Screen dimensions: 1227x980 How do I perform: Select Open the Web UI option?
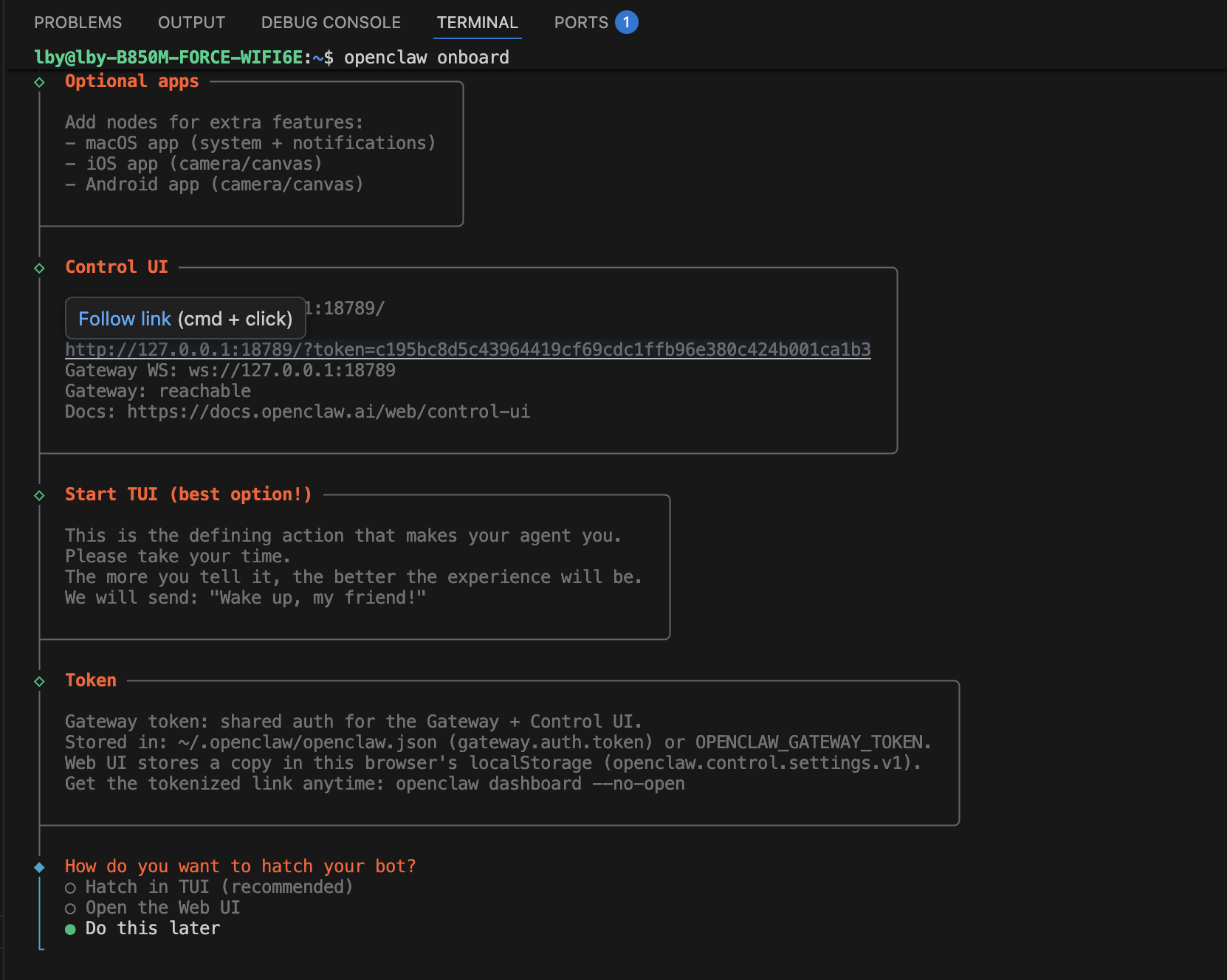152,907
